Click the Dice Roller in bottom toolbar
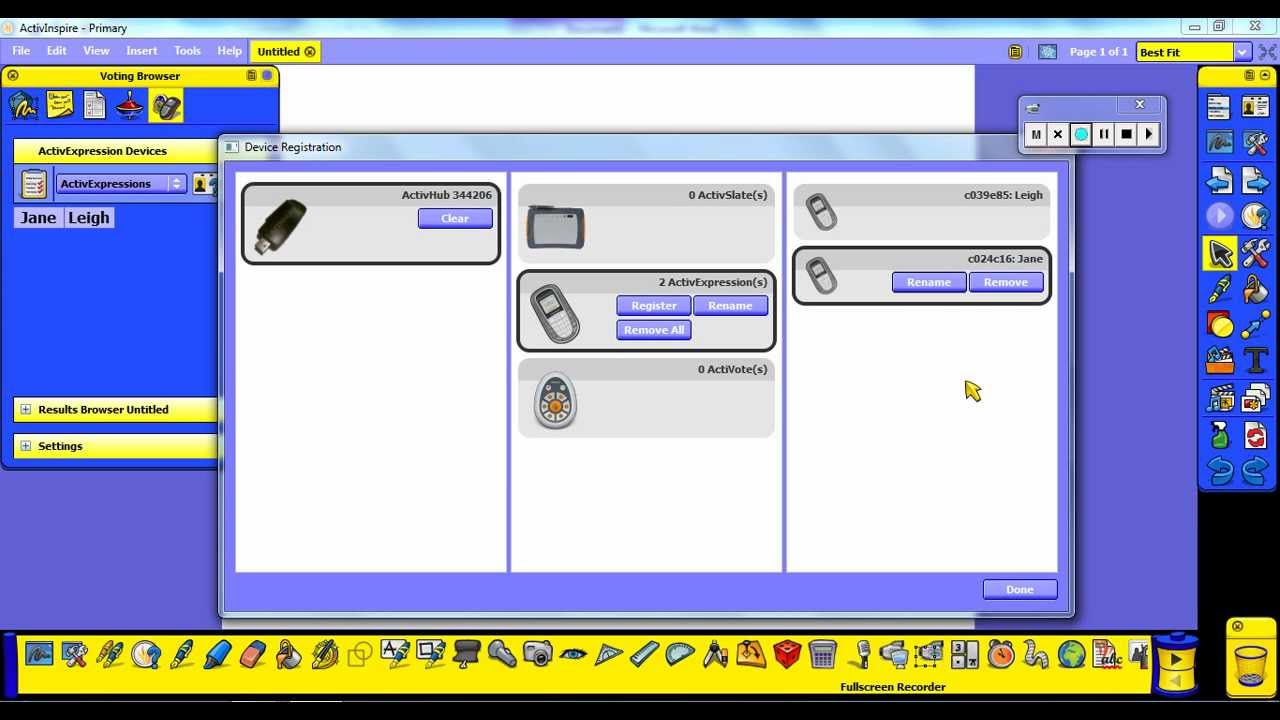The width and height of the screenshot is (1280, 720). click(x=787, y=654)
